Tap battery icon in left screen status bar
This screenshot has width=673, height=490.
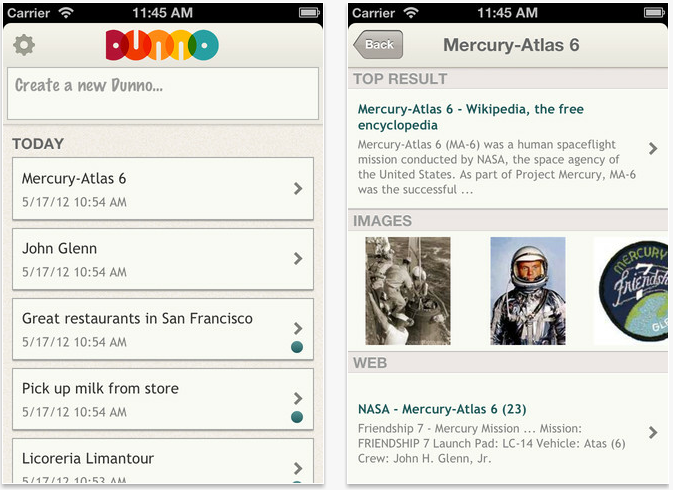point(309,13)
